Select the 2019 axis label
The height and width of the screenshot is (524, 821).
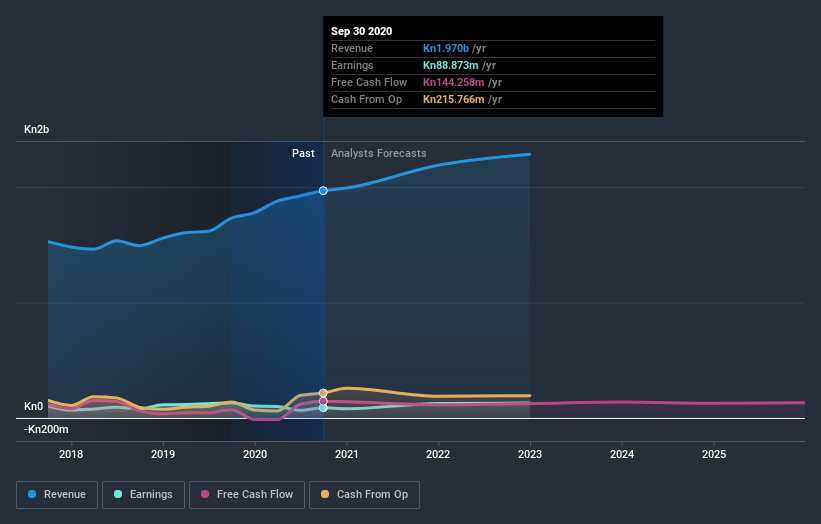click(x=163, y=454)
